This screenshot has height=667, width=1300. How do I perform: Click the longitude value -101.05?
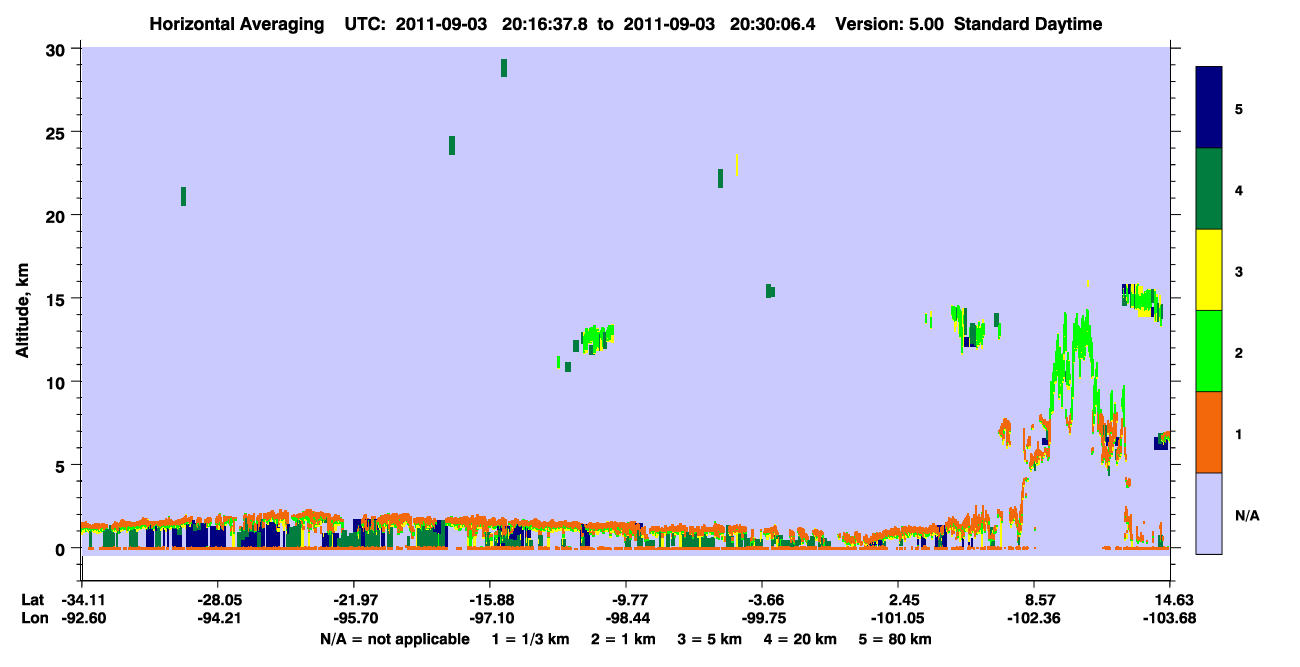pyautogui.click(x=898, y=618)
